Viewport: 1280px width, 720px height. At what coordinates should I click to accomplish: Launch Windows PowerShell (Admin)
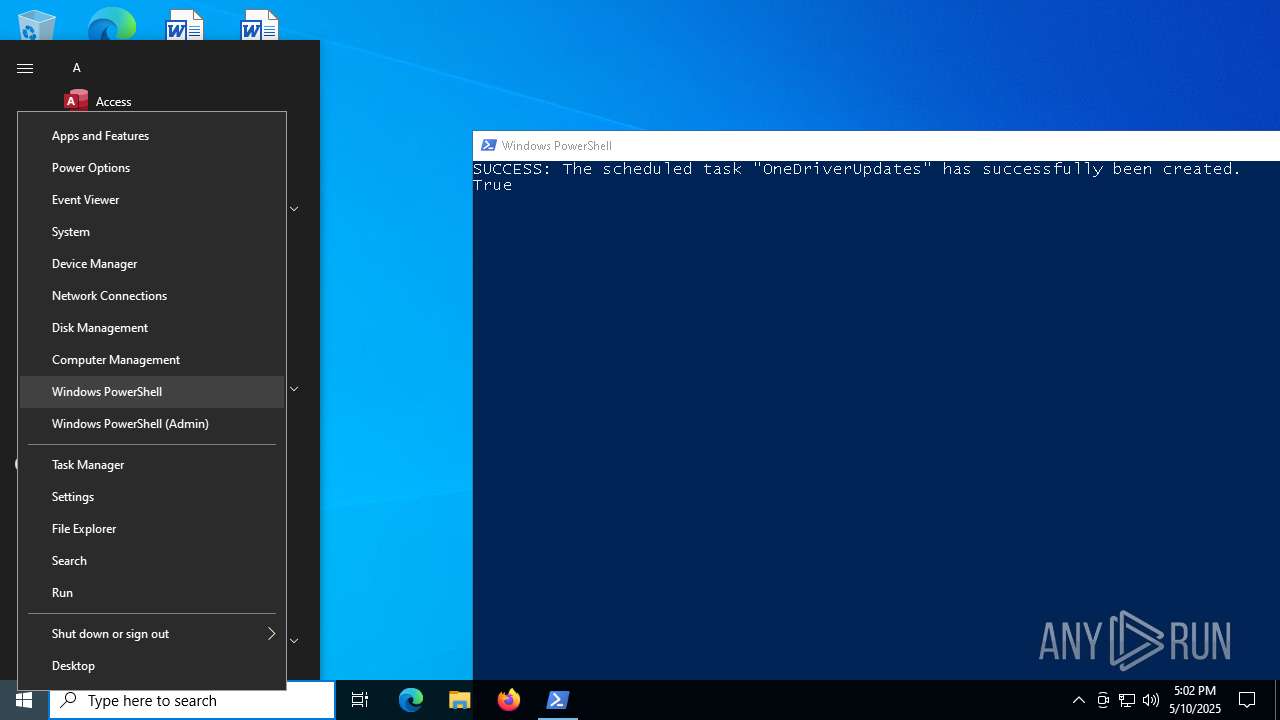[152, 423]
